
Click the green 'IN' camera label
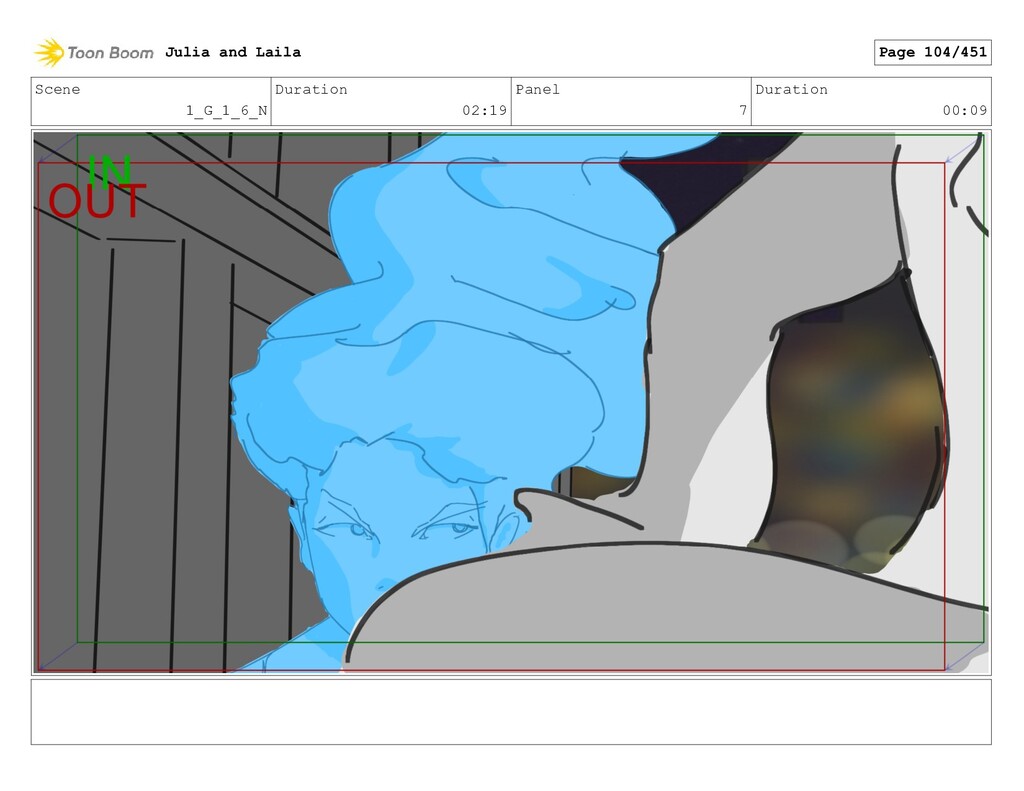[x=109, y=171]
